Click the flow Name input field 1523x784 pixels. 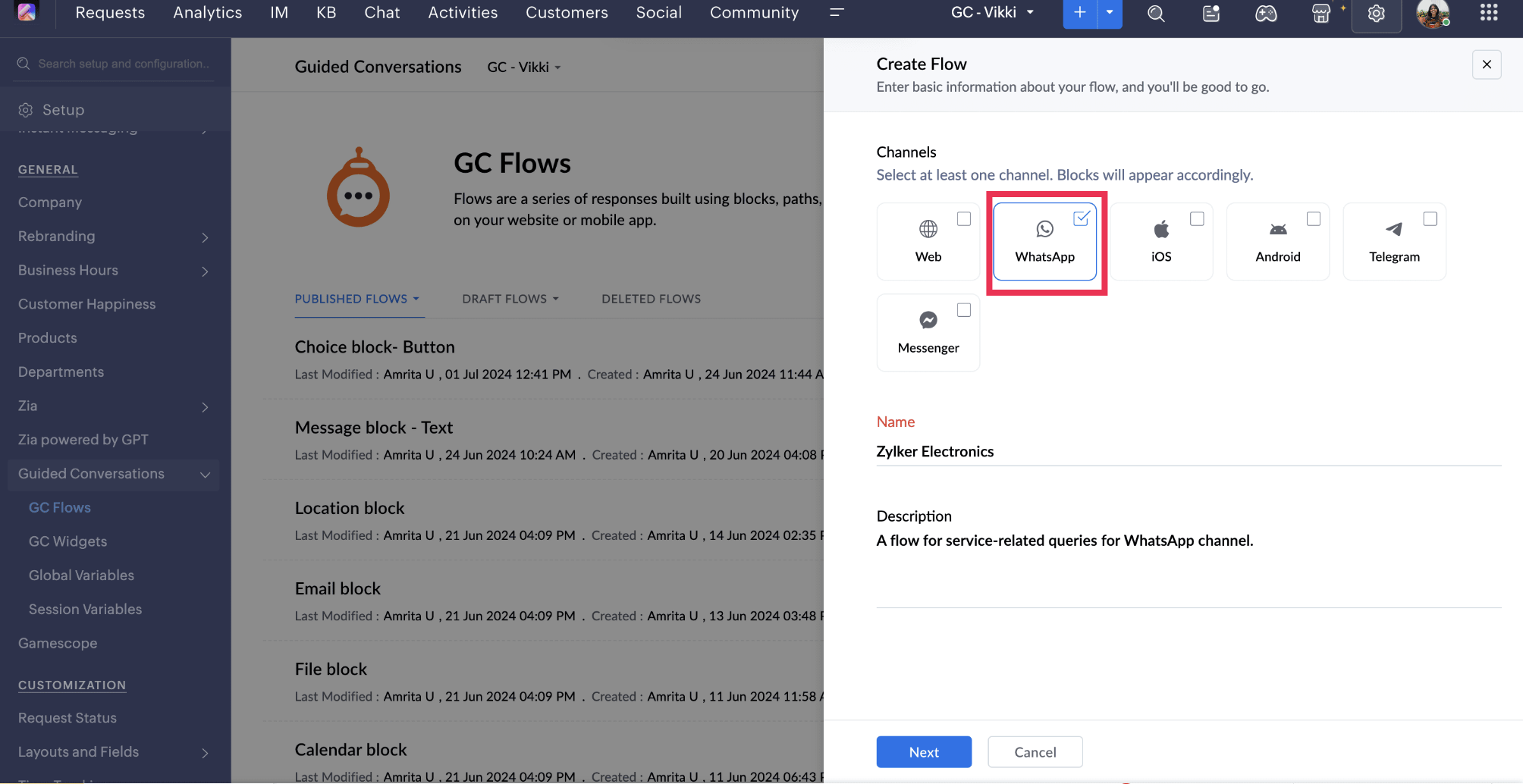(x=1188, y=452)
